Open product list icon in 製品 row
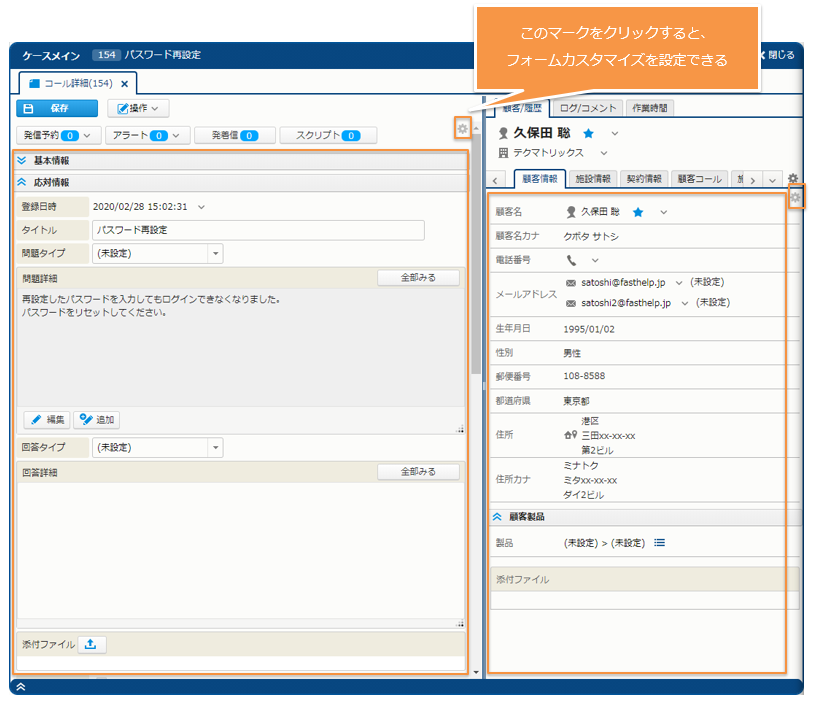Viewport: 813px width, 701px height. click(660, 543)
